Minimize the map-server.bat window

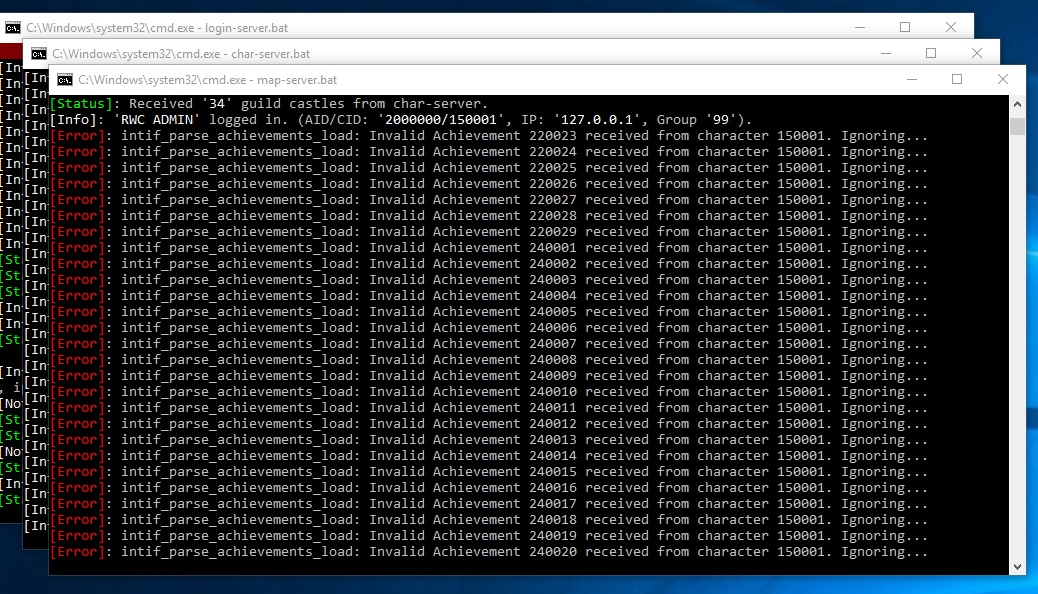(x=912, y=79)
